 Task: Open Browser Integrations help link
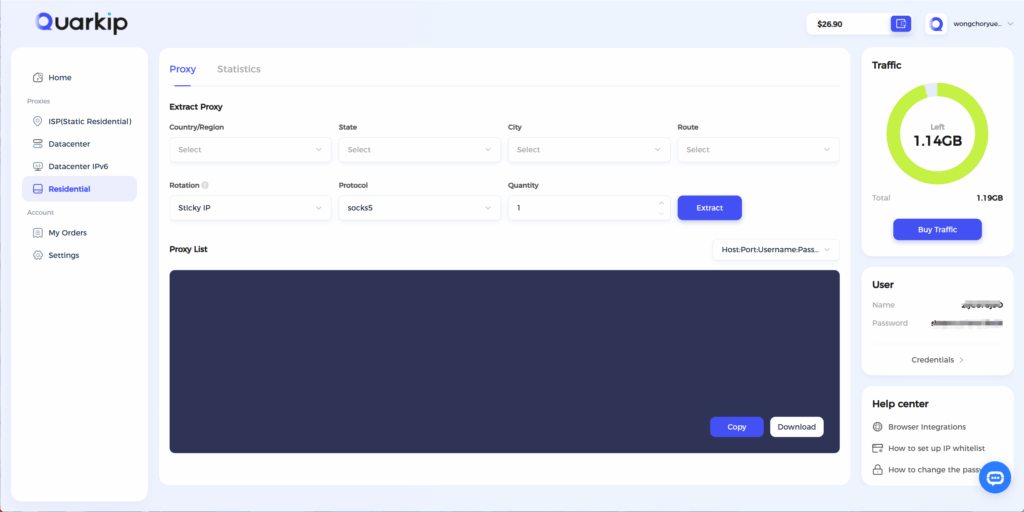pos(927,426)
